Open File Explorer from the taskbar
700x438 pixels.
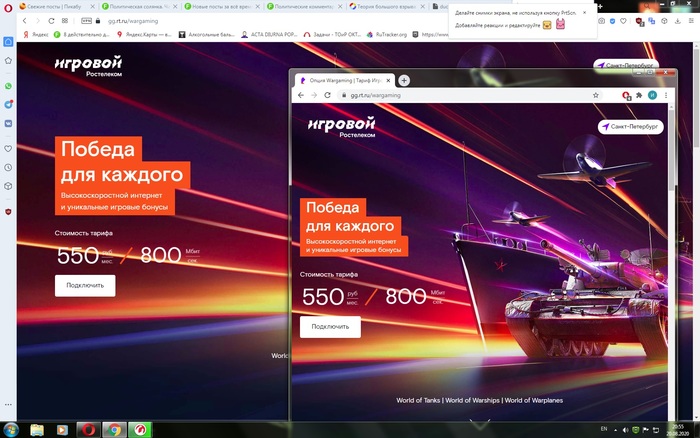(x=37, y=430)
